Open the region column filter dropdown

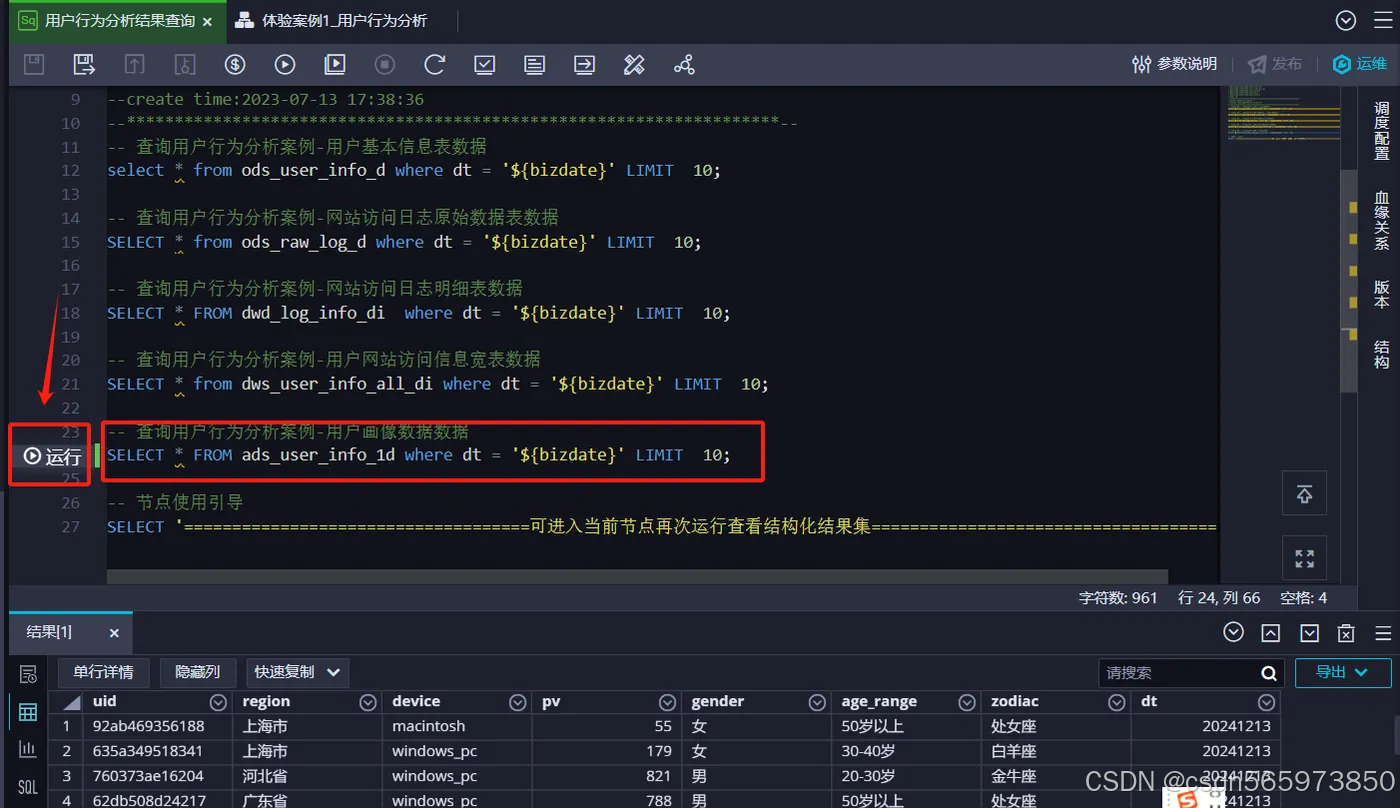(x=368, y=702)
